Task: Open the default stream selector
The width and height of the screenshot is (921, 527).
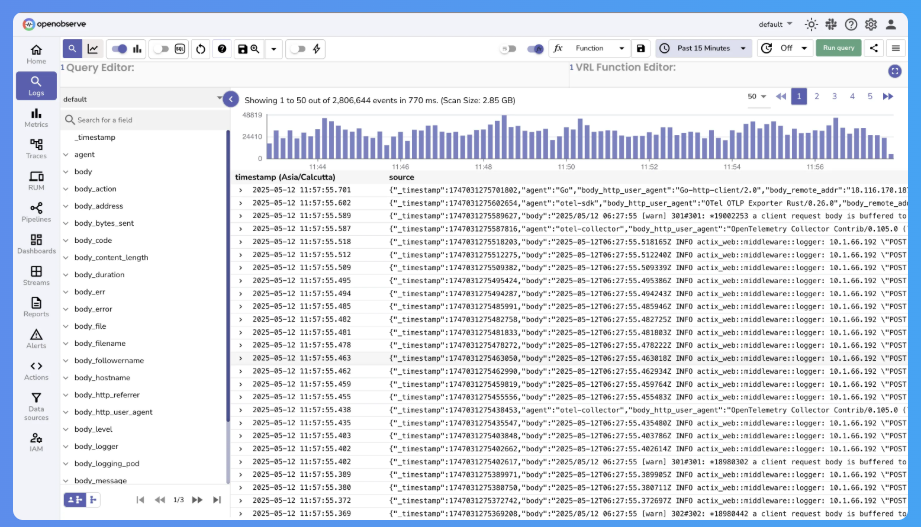Action: click(x=143, y=99)
